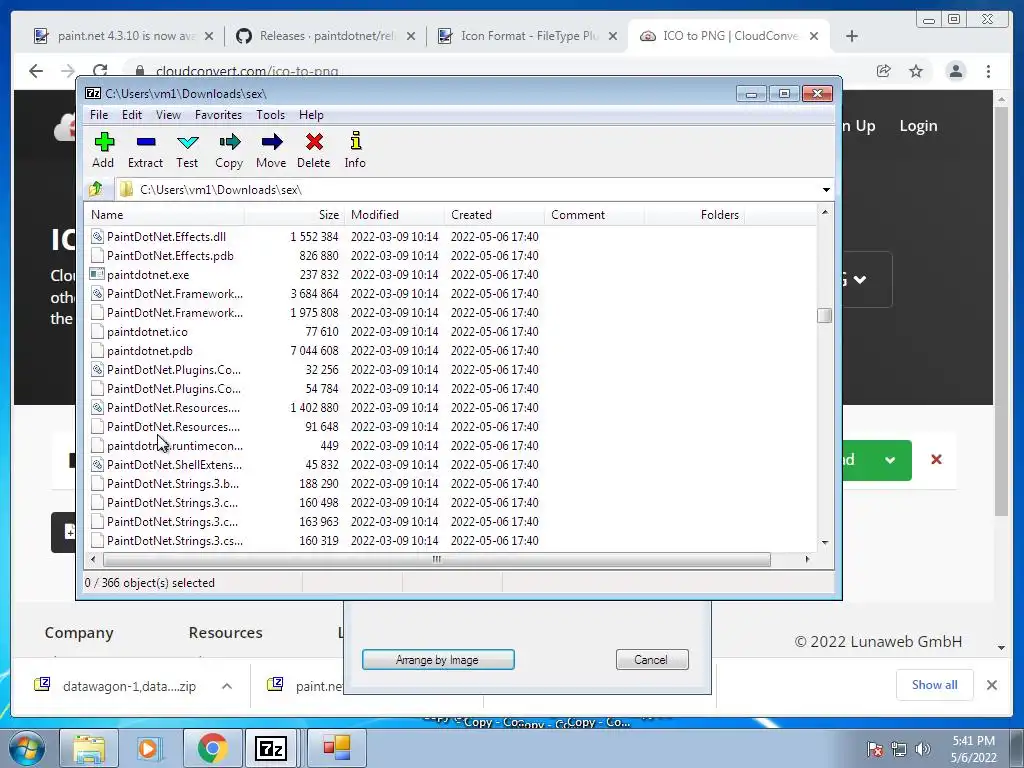
Task: Reload the CloudConvert page
Action: click(100, 71)
